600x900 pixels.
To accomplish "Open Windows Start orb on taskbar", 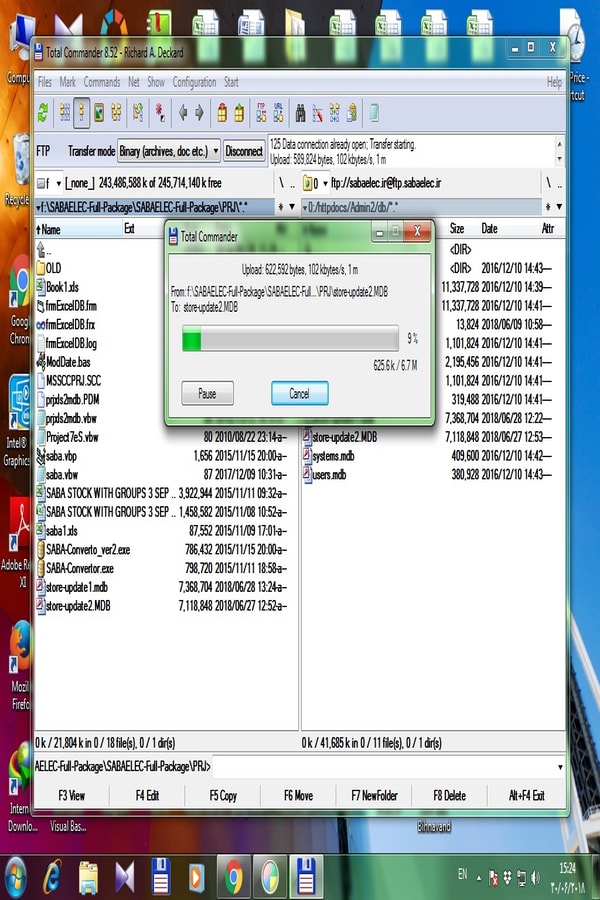I will coord(14,878).
